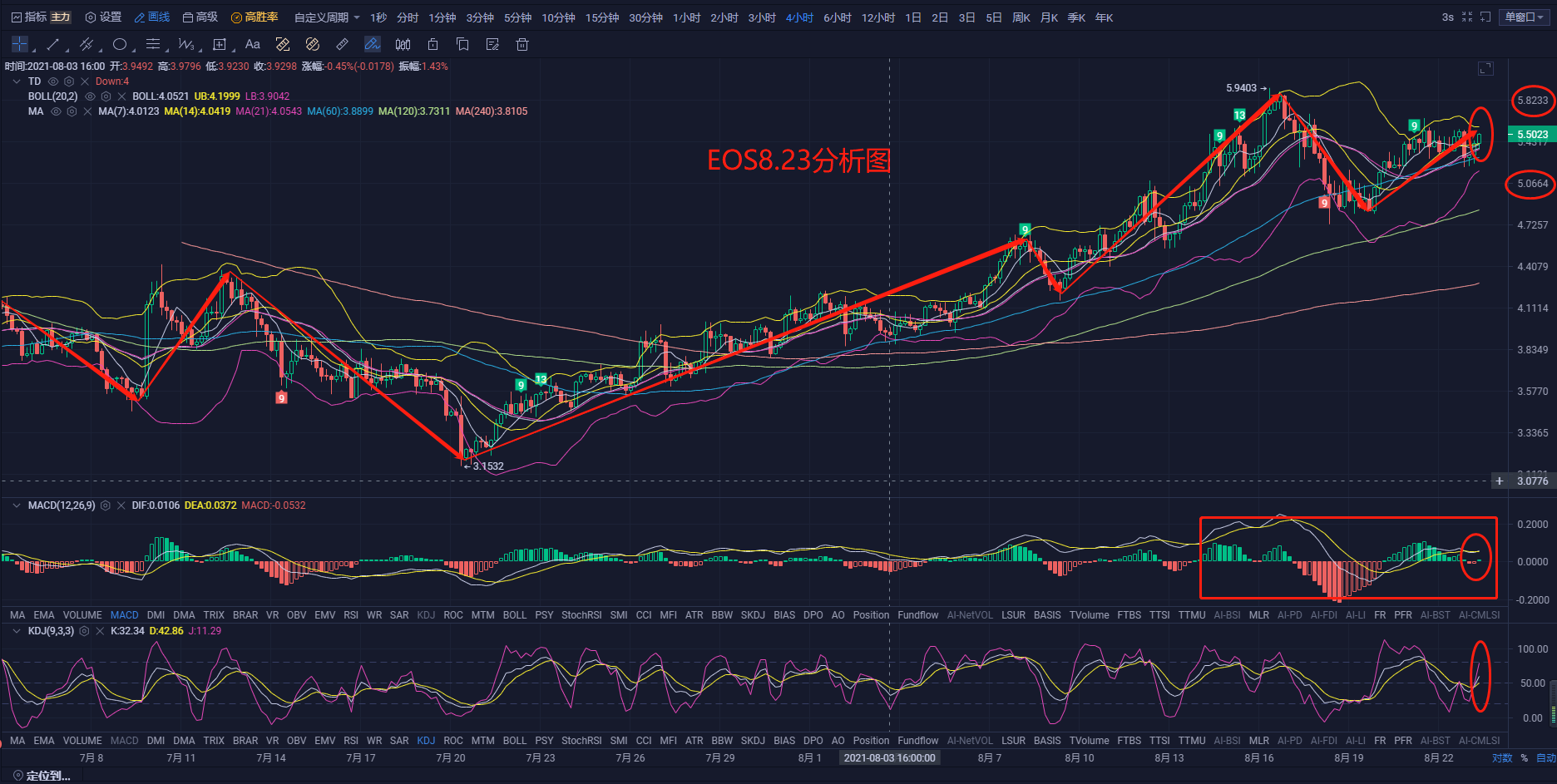Click the 2021-08-03 16:00:00 time label
1557x784 pixels.
click(890, 758)
